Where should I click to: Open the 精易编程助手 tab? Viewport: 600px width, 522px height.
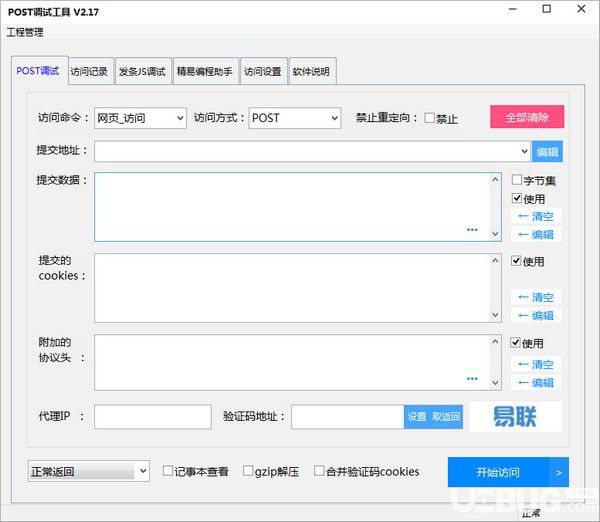(x=205, y=72)
